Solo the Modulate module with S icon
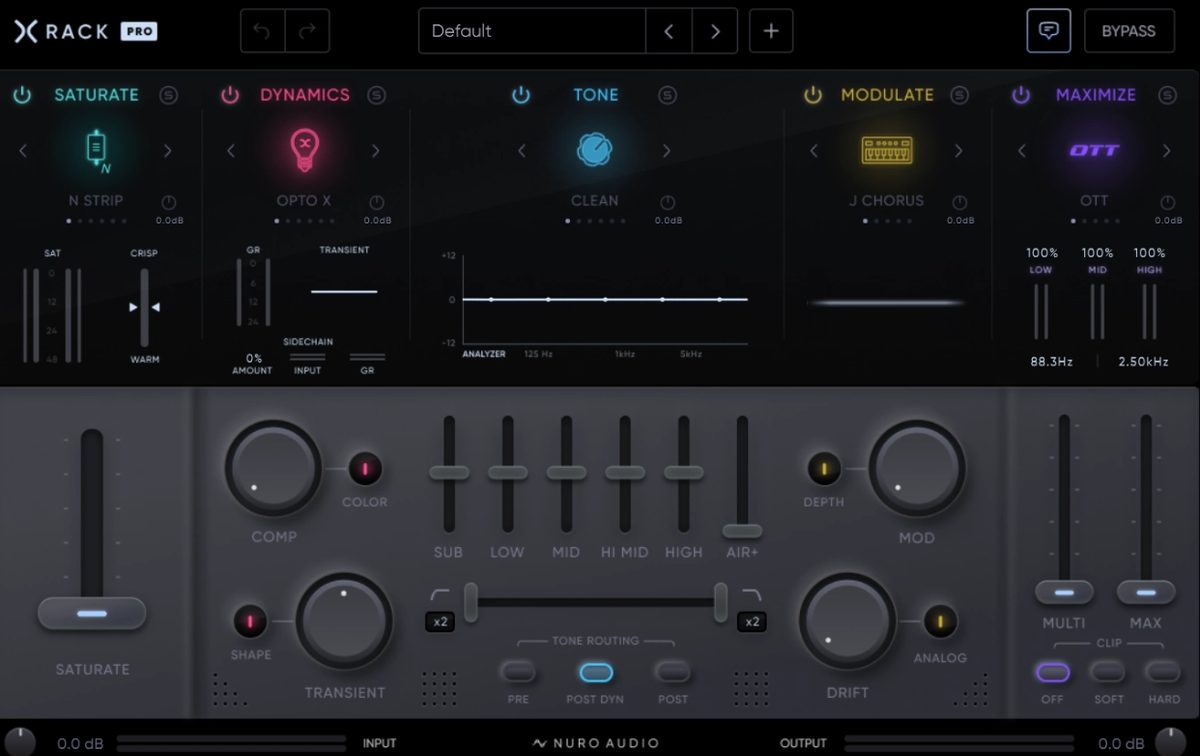Viewport: 1200px width, 756px height. point(959,95)
